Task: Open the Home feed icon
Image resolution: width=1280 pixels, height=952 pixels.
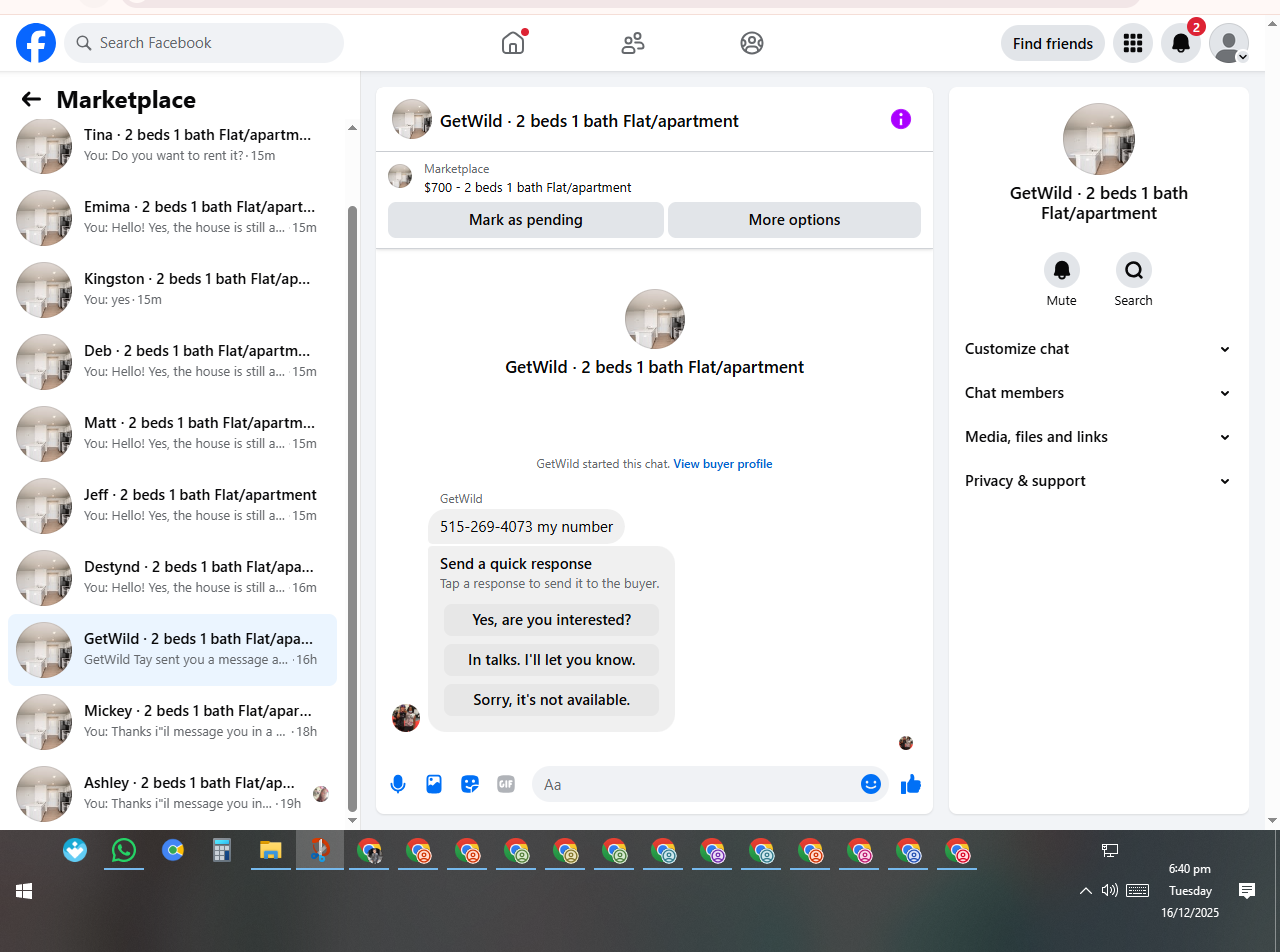Action: (x=513, y=43)
